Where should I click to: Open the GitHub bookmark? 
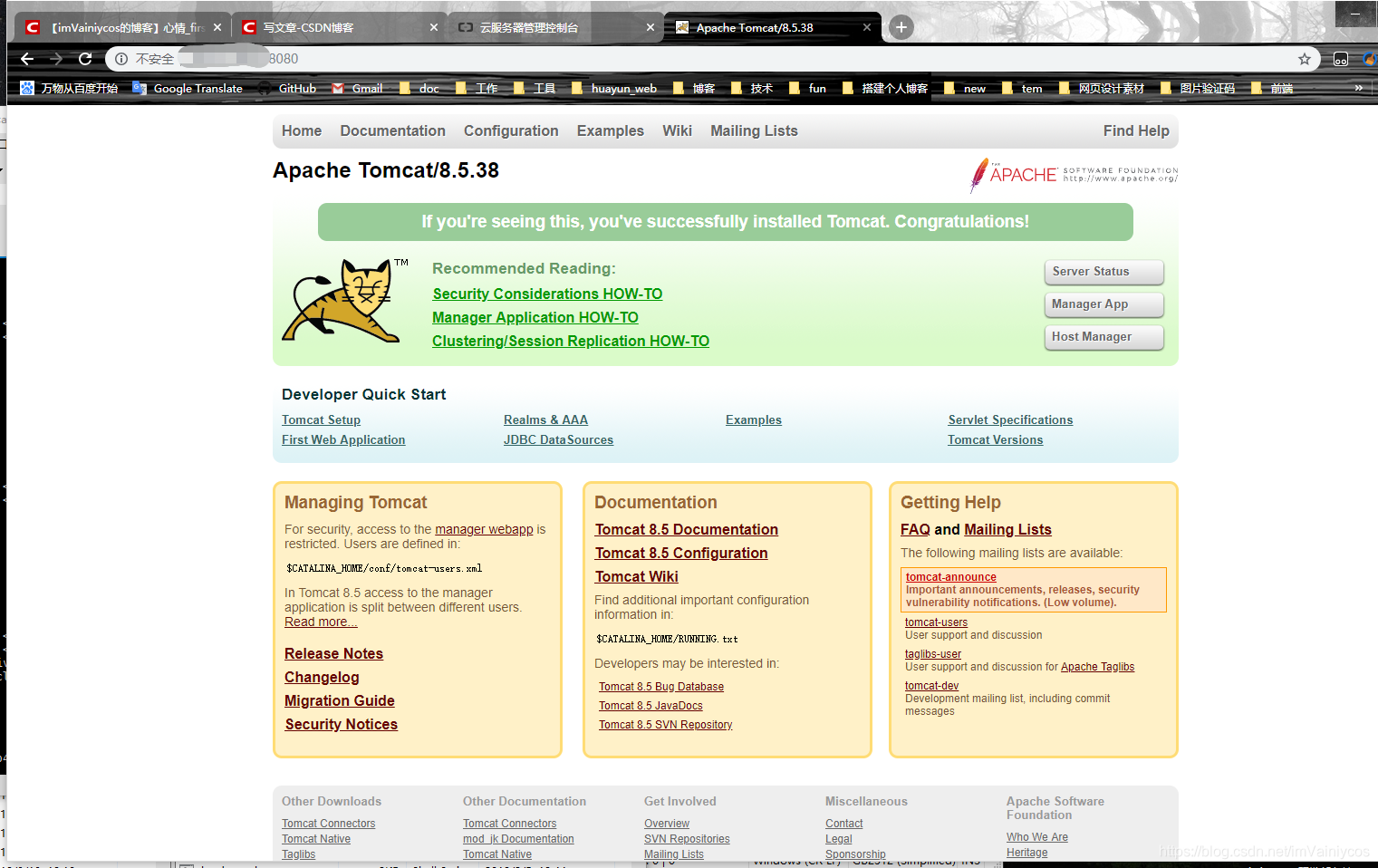tap(288, 88)
